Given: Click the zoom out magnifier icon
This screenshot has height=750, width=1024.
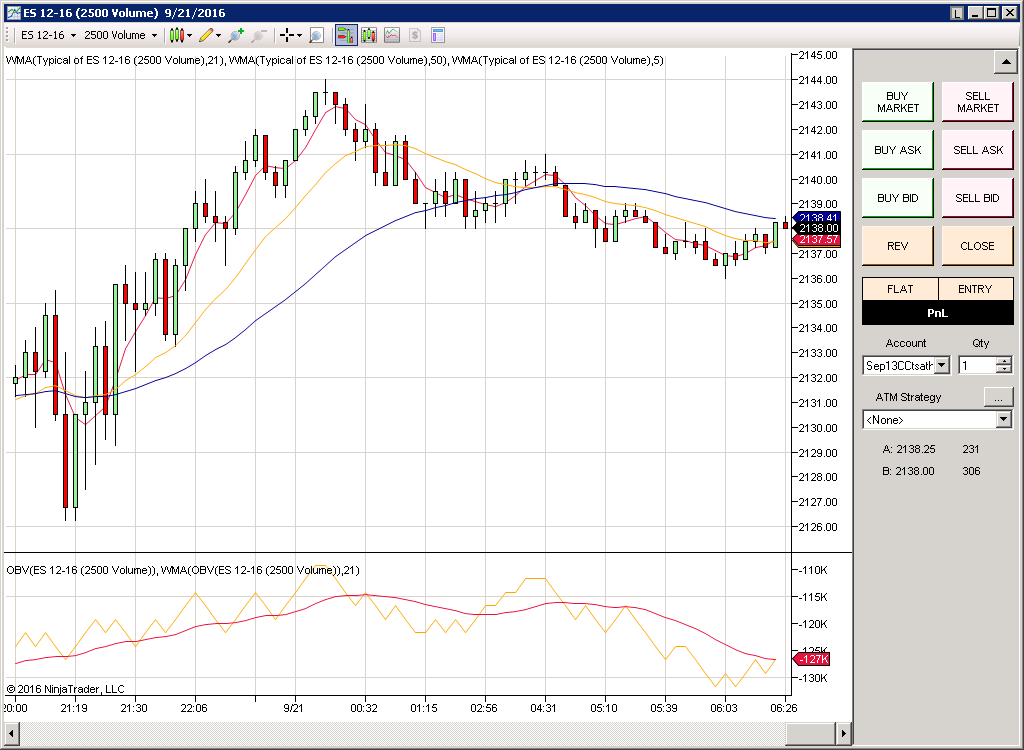Looking at the screenshot, I should (x=259, y=35).
